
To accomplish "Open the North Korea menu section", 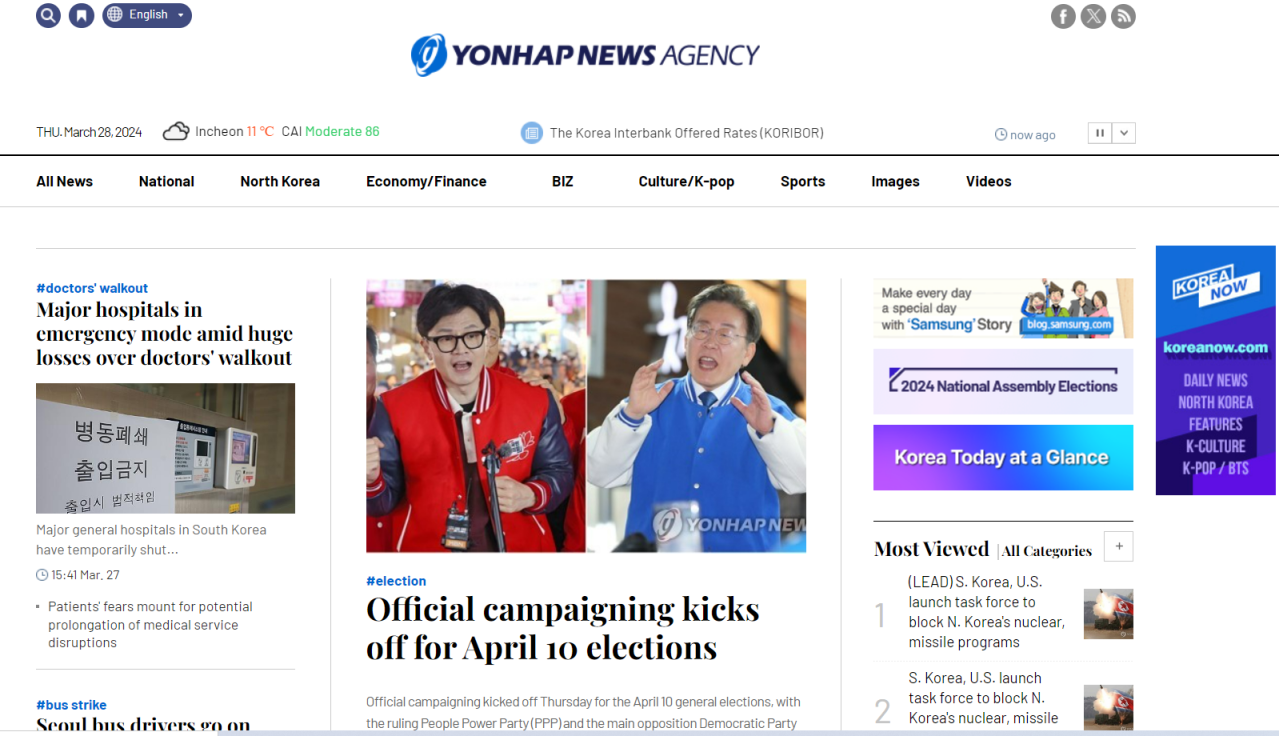I will pos(280,181).
